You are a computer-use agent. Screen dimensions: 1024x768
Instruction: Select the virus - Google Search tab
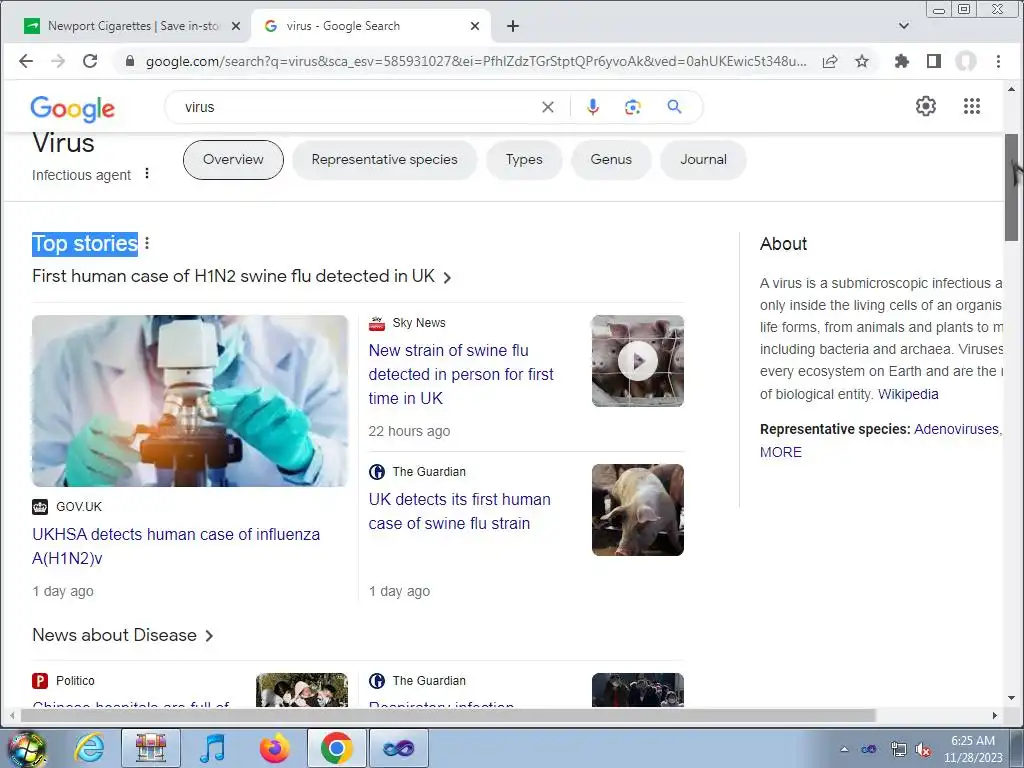pyautogui.click(x=370, y=26)
